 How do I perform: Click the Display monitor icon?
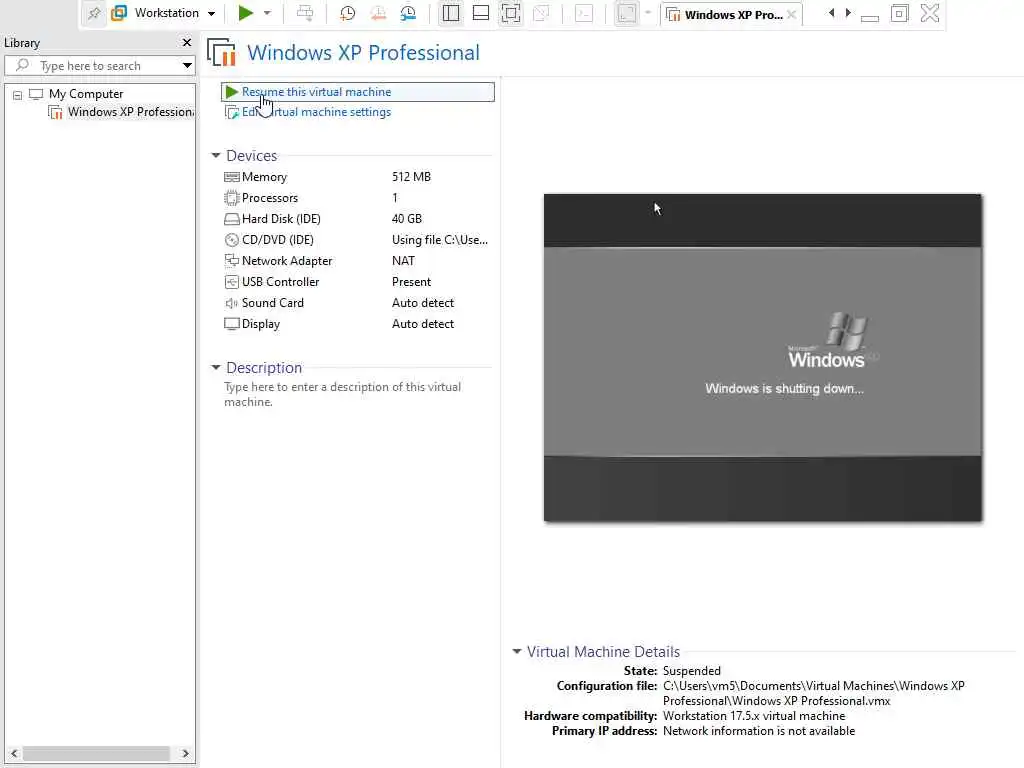(x=231, y=323)
